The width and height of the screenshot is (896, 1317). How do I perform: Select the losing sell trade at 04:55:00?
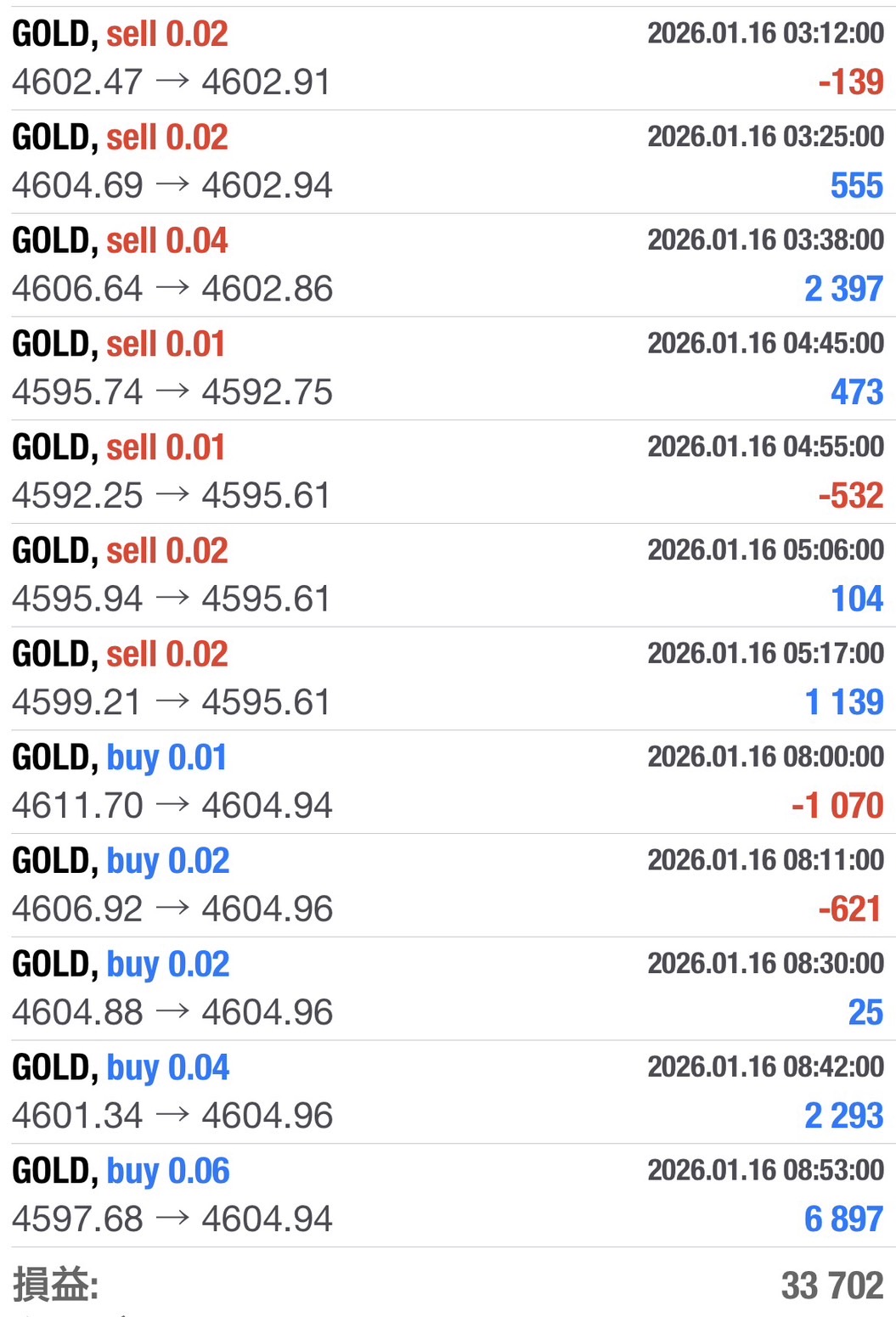[448, 471]
